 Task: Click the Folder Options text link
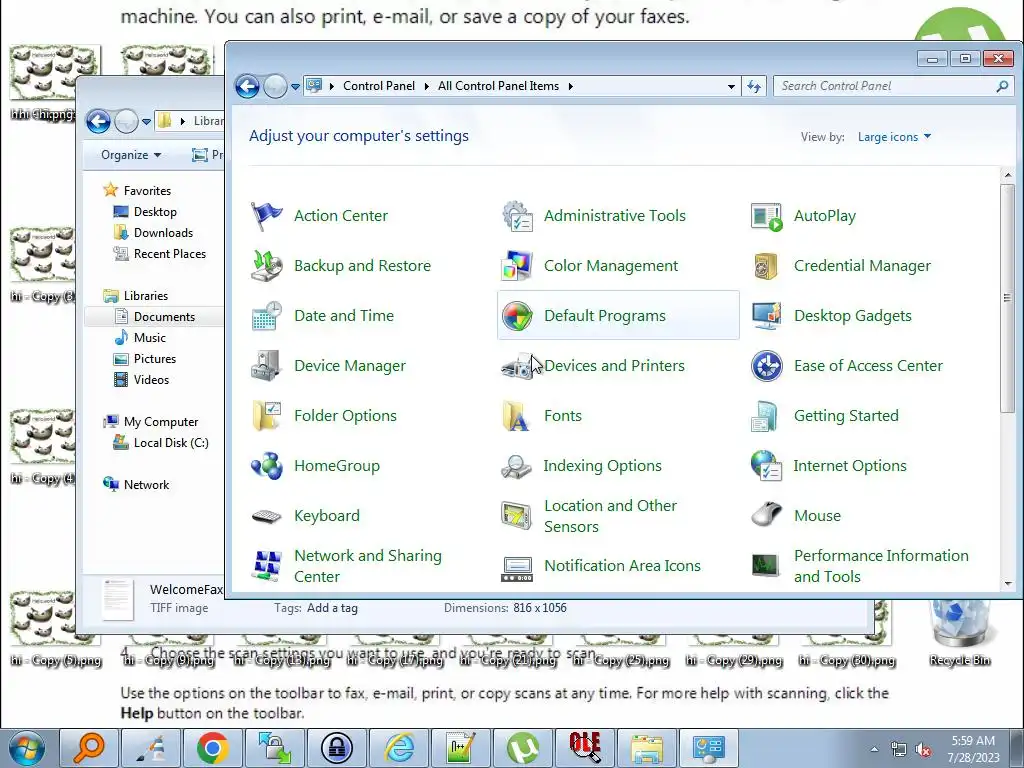coord(345,416)
